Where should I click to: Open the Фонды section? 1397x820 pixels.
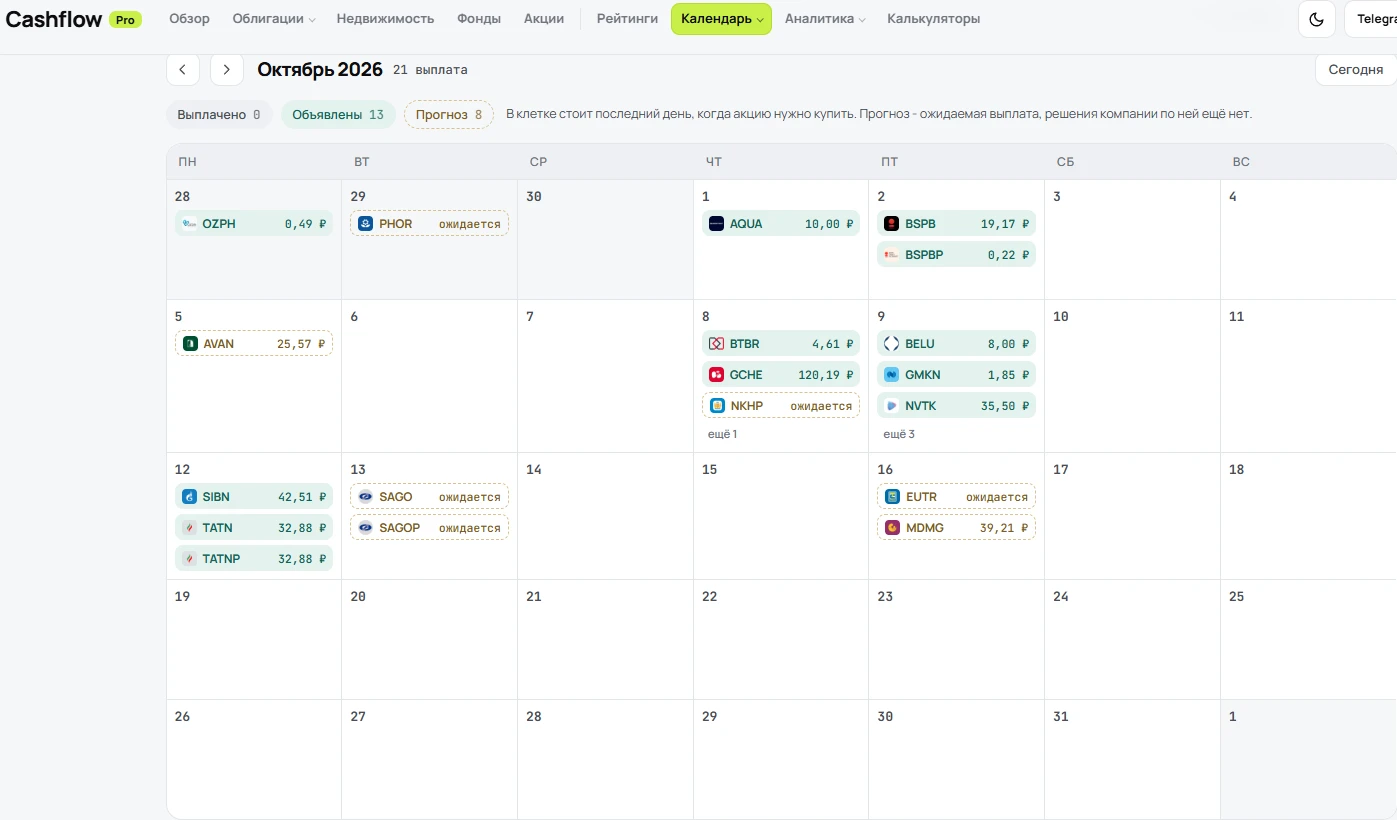tap(479, 19)
